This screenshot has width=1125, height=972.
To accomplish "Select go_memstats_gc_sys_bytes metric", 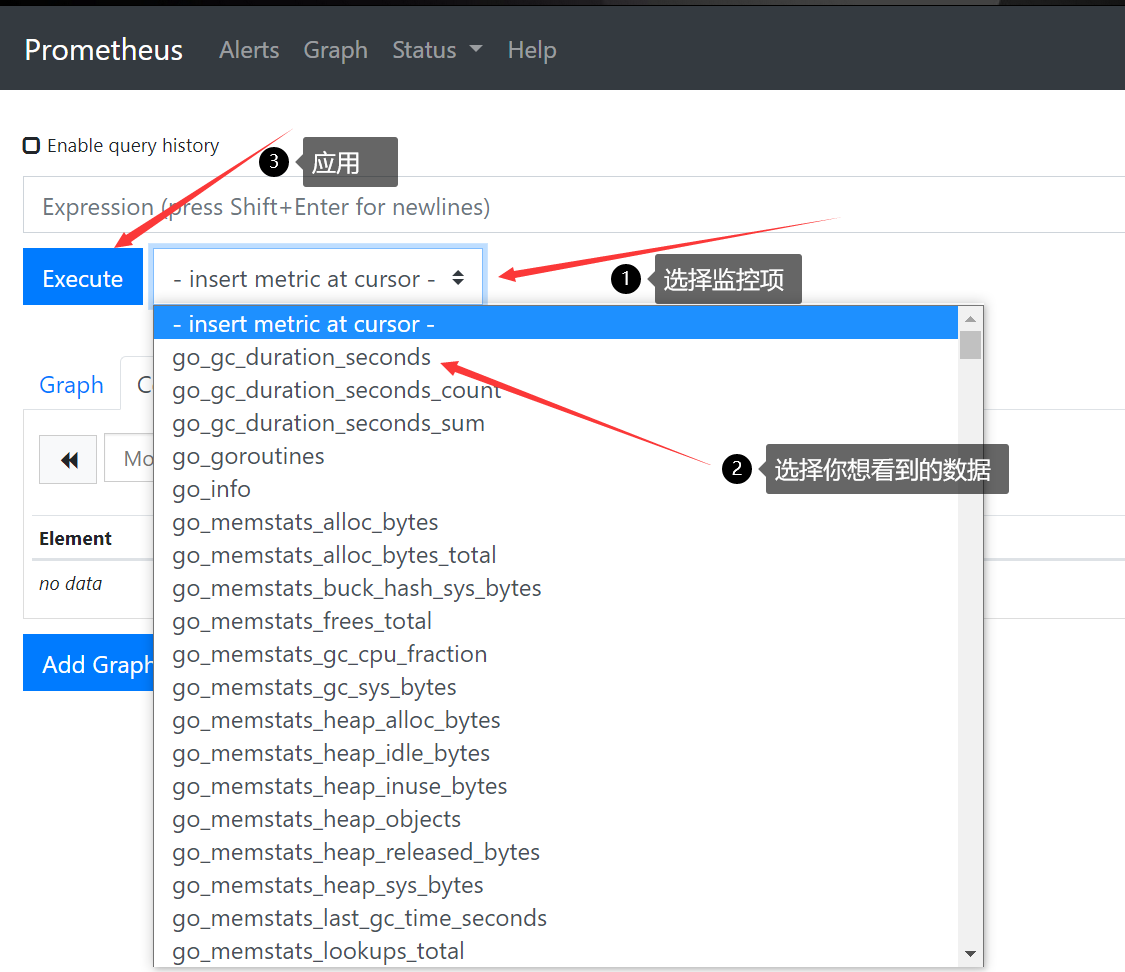I will [x=556, y=686].
